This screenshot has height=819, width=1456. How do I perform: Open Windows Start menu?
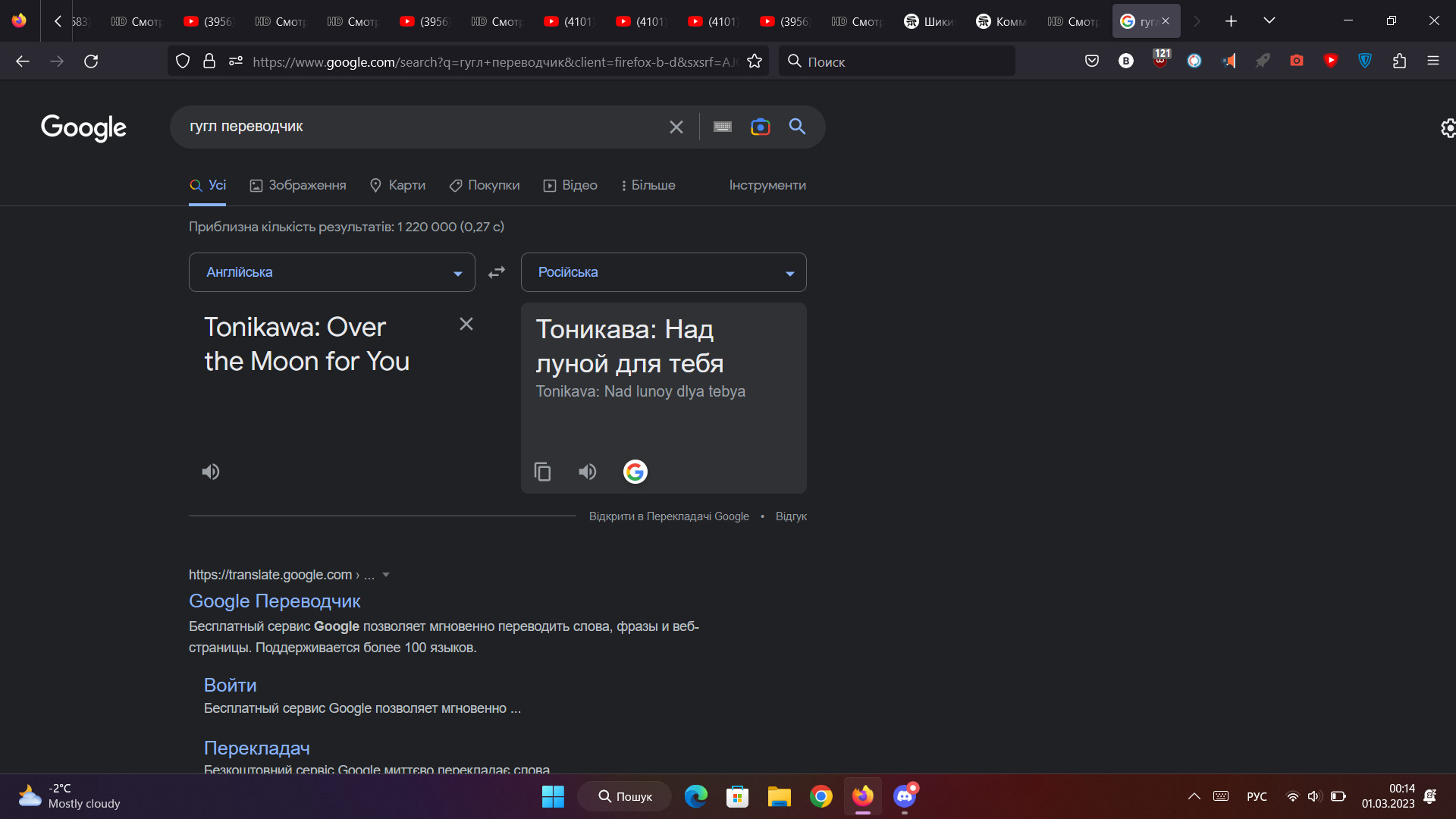pos(553,796)
